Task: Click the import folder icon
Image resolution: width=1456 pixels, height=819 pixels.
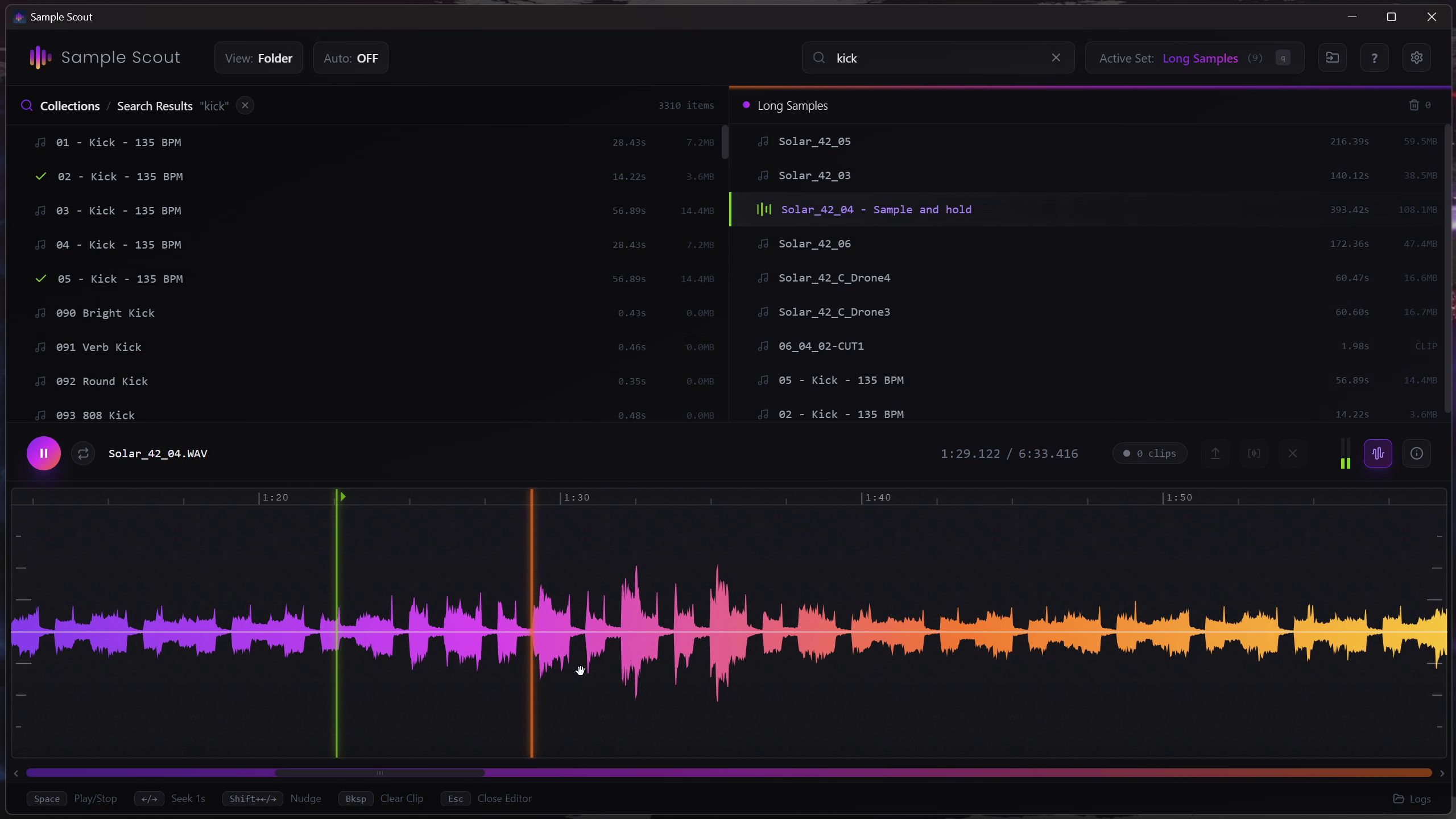Action: pos(1332,58)
